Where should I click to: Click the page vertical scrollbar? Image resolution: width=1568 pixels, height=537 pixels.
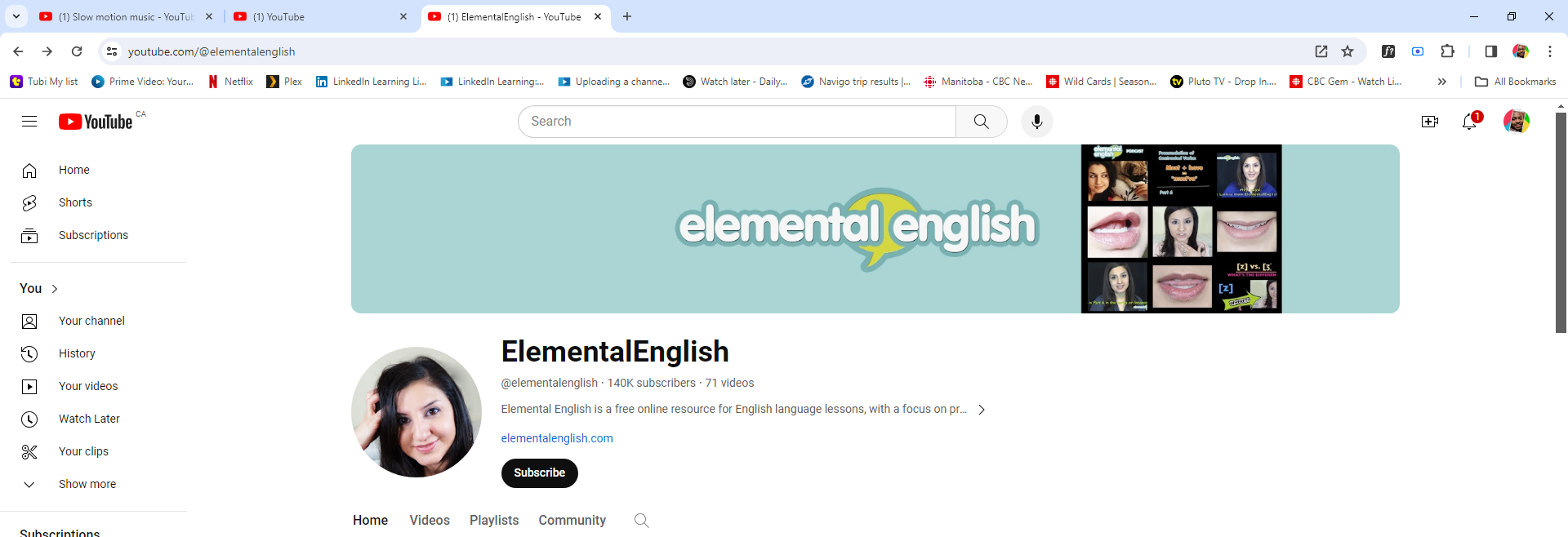1561,222
